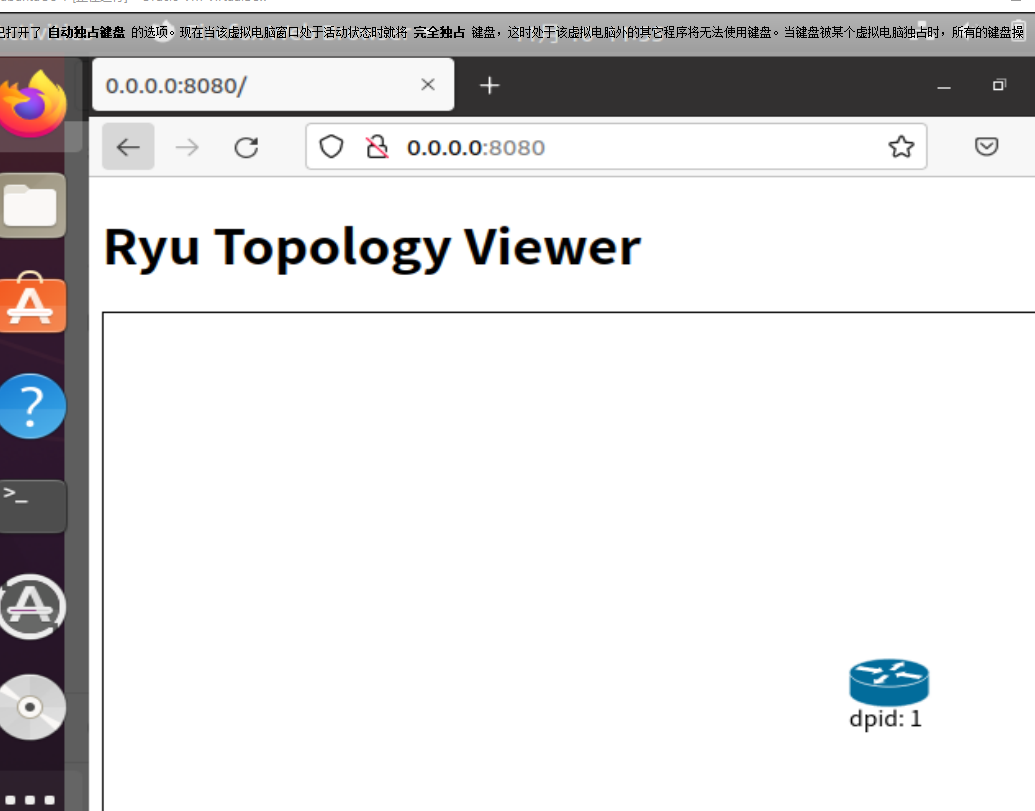1035x811 pixels.
Task: Select the 0.0.0.0:8080/ browser tab
Action: pos(273,84)
